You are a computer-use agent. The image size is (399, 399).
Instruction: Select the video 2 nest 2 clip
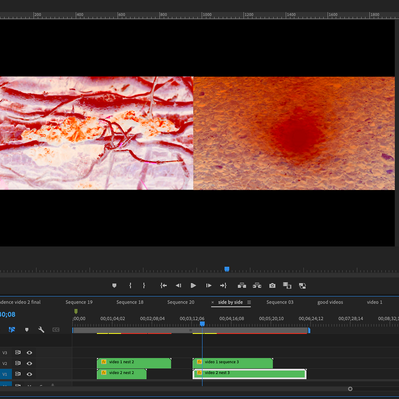click(x=122, y=374)
